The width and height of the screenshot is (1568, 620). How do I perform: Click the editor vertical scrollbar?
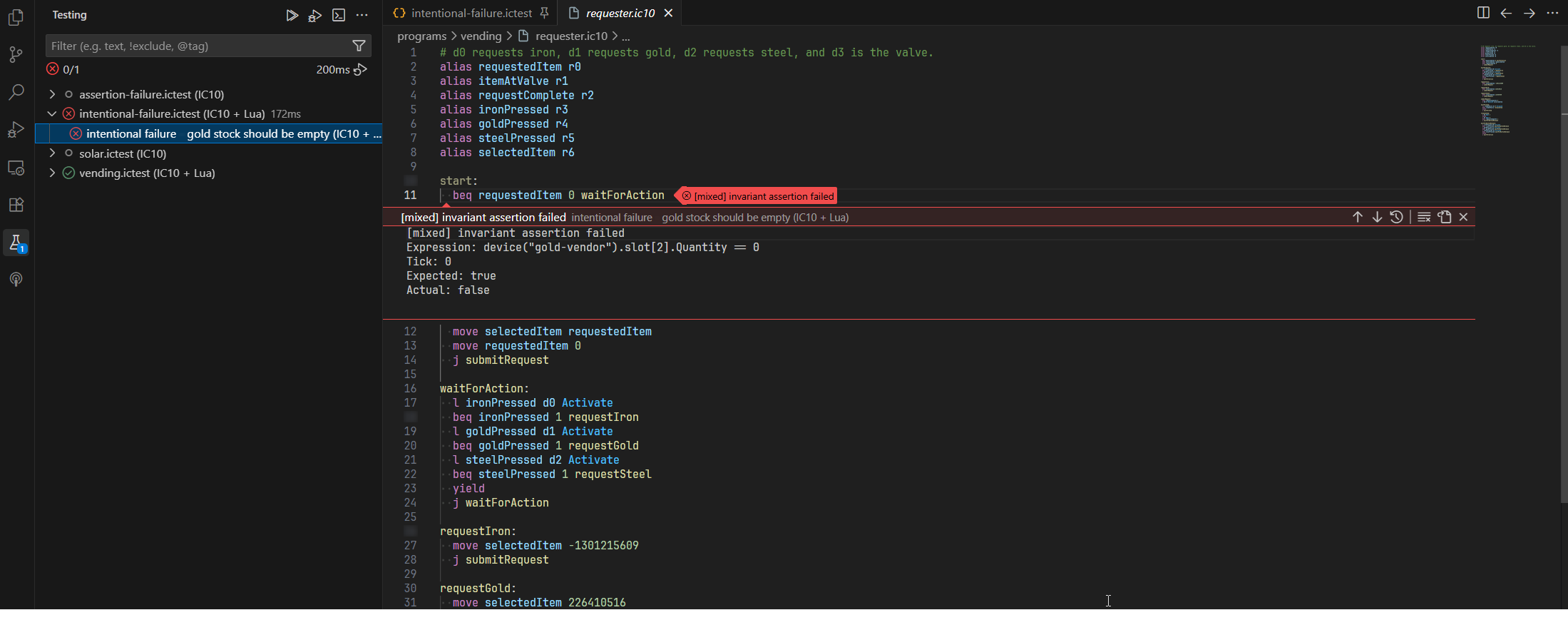coord(1564,275)
